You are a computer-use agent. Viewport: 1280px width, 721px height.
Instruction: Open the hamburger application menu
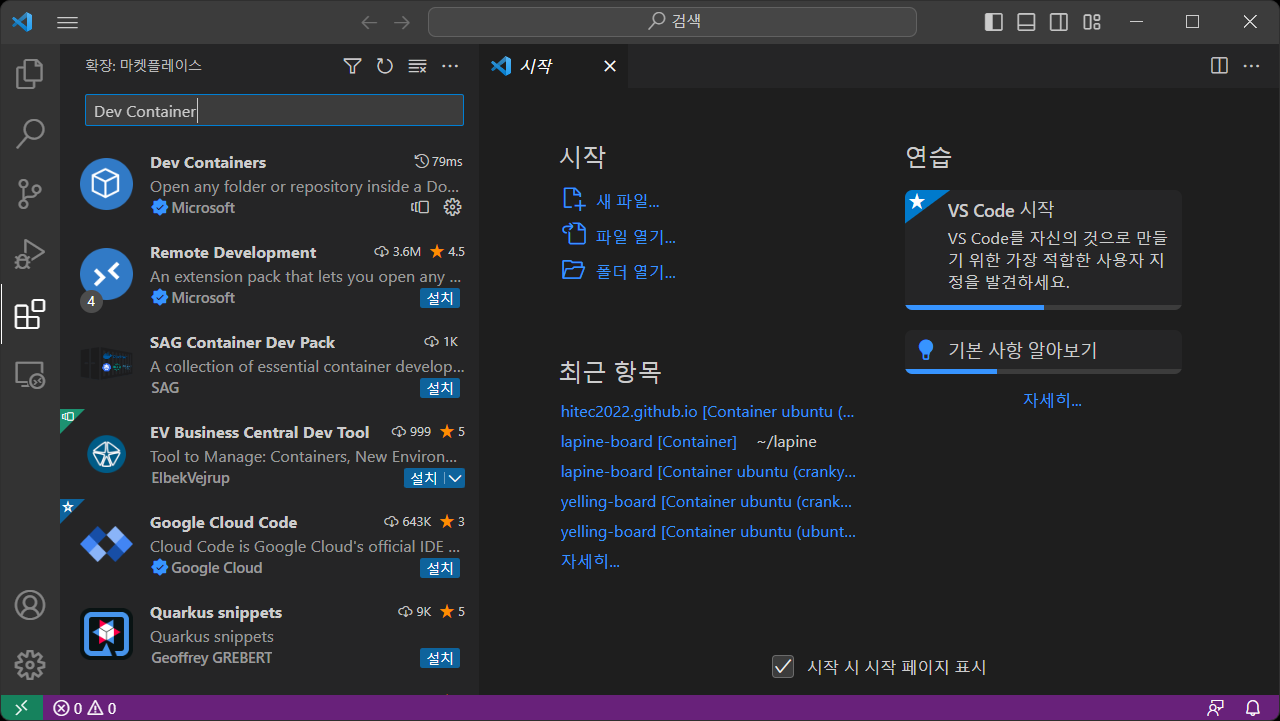click(x=67, y=22)
